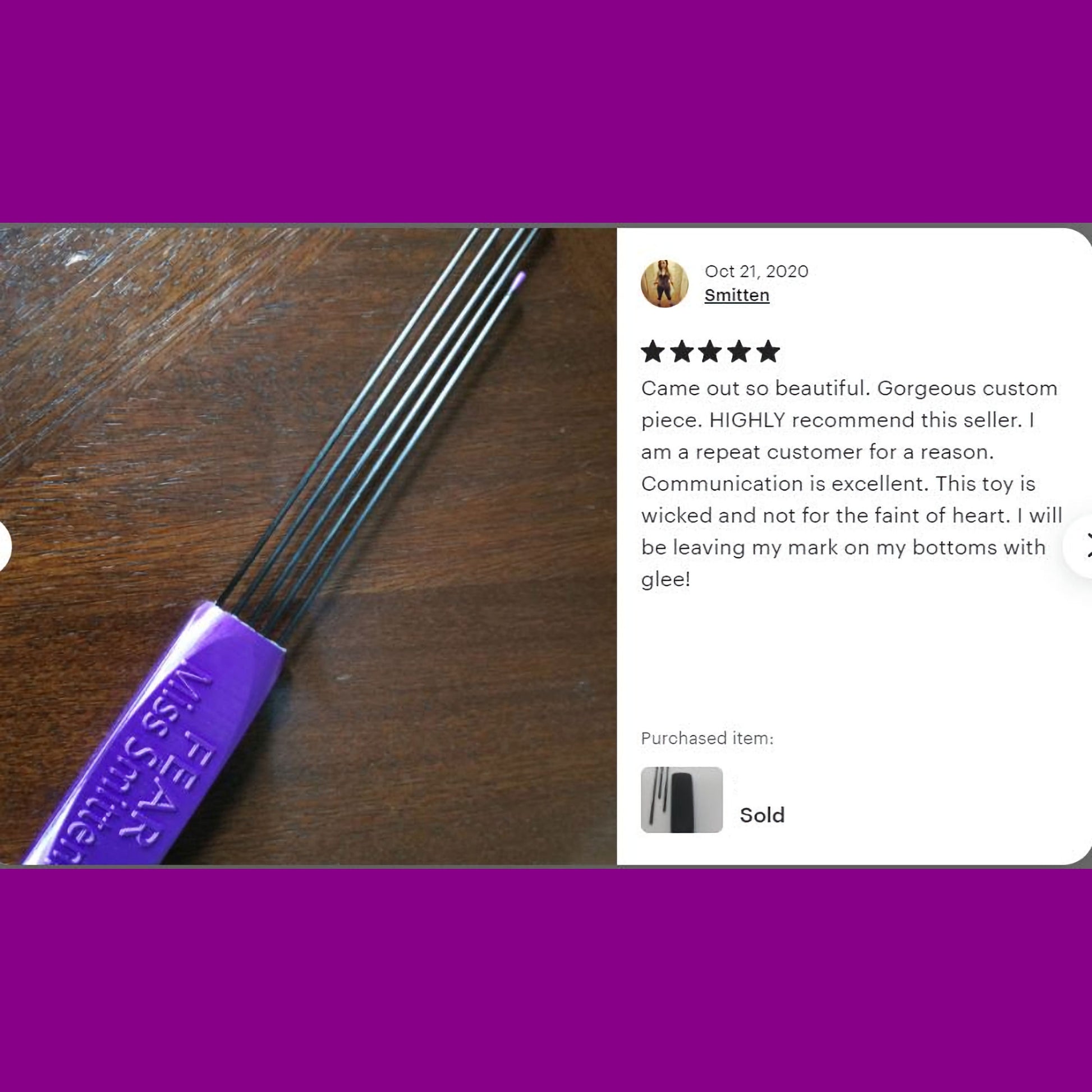Click the third rating star
This screenshot has height=1092, width=1092.
pyautogui.click(x=710, y=352)
